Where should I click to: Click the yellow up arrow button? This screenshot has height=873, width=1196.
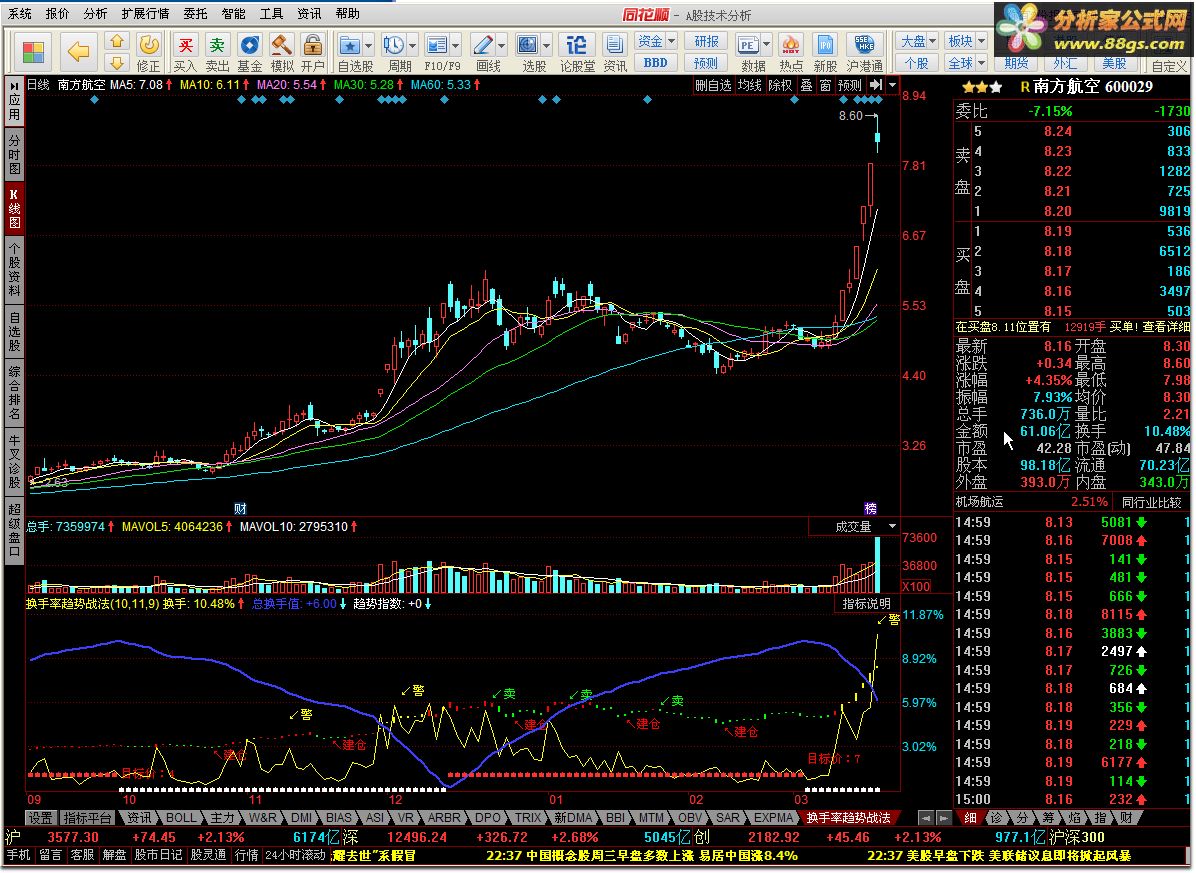(x=117, y=42)
